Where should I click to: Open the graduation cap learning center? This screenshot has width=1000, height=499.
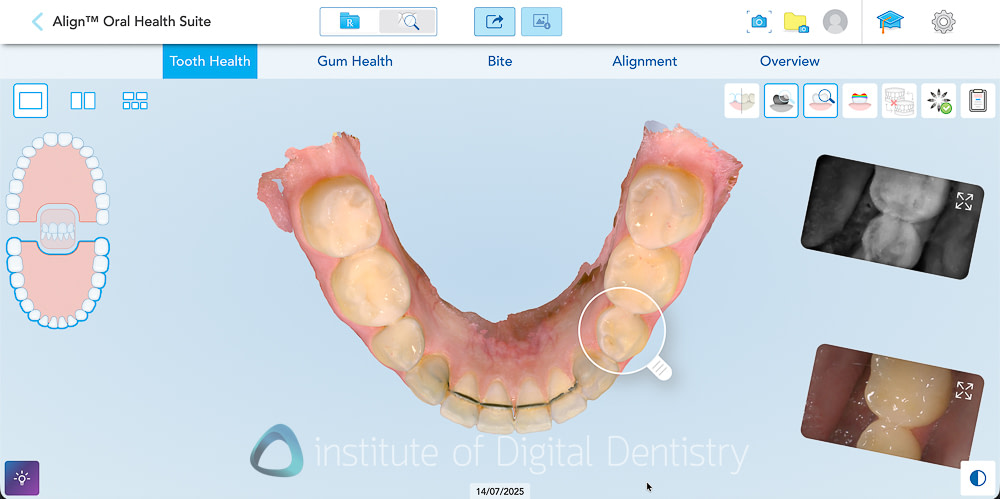(x=890, y=22)
